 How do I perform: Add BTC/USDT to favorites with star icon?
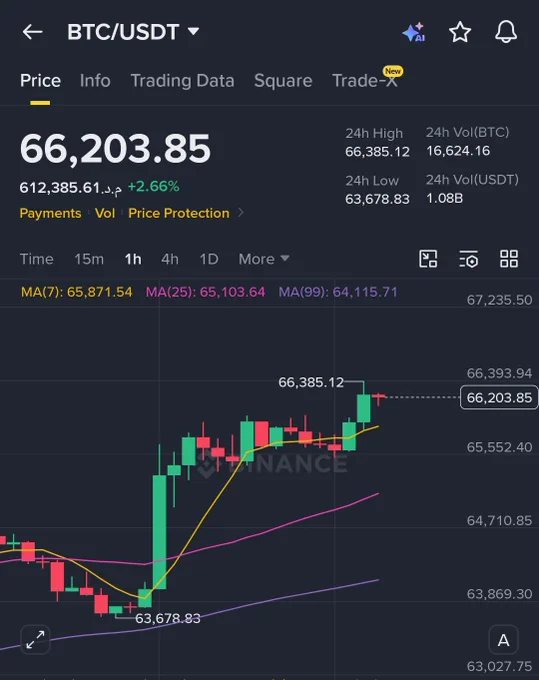pyautogui.click(x=460, y=32)
